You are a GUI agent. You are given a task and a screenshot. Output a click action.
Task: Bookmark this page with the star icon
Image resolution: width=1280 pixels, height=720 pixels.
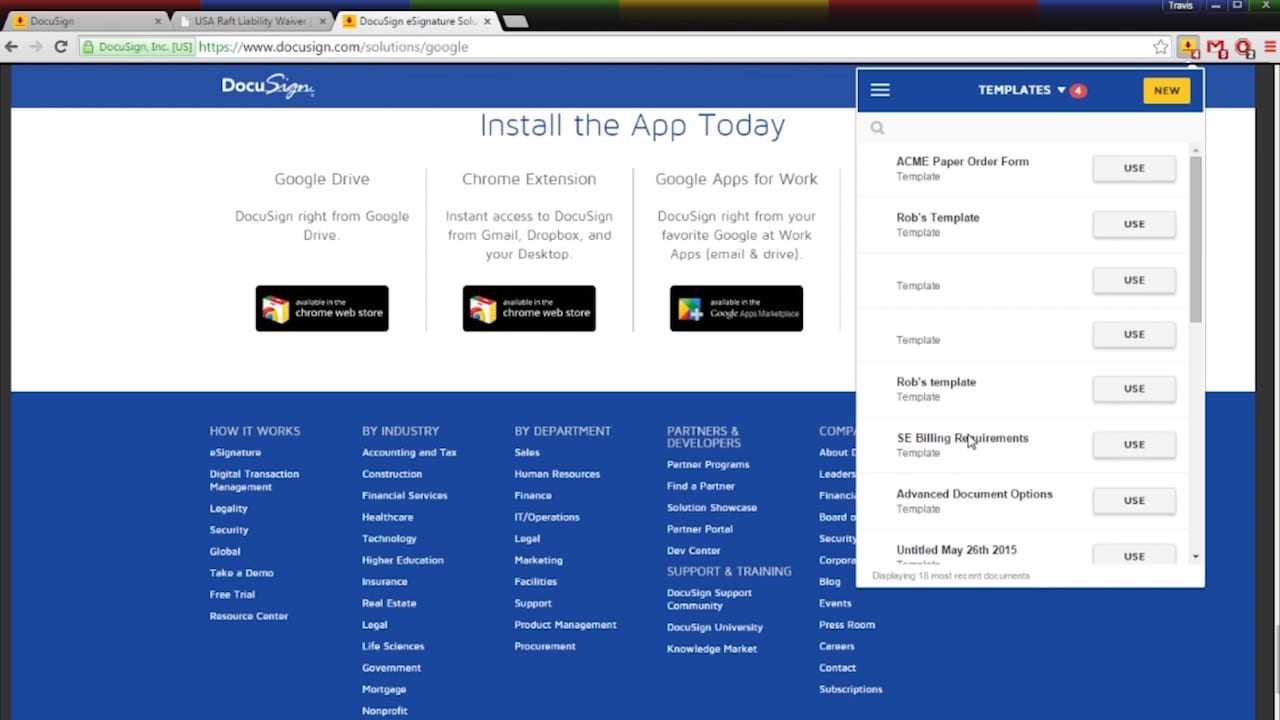pos(1160,47)
